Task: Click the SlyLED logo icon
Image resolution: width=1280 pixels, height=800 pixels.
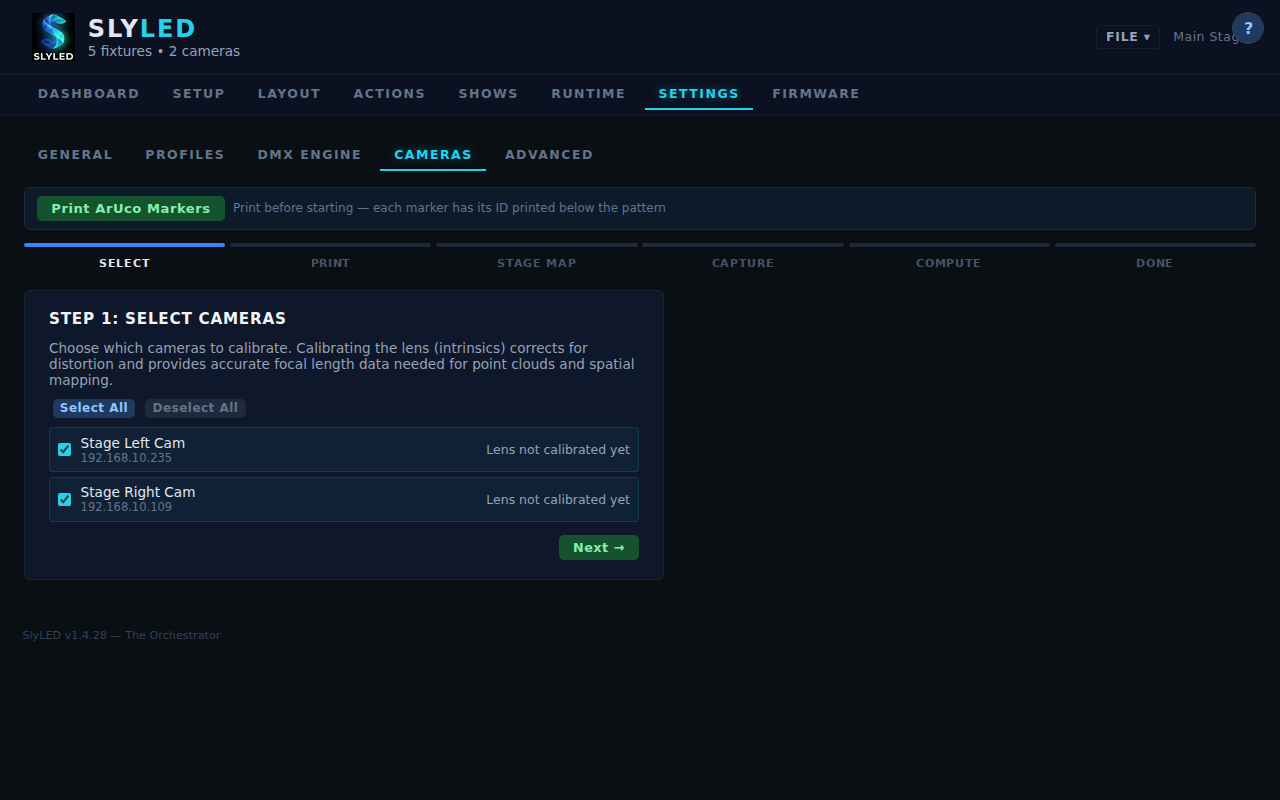Action: [53, 37]
